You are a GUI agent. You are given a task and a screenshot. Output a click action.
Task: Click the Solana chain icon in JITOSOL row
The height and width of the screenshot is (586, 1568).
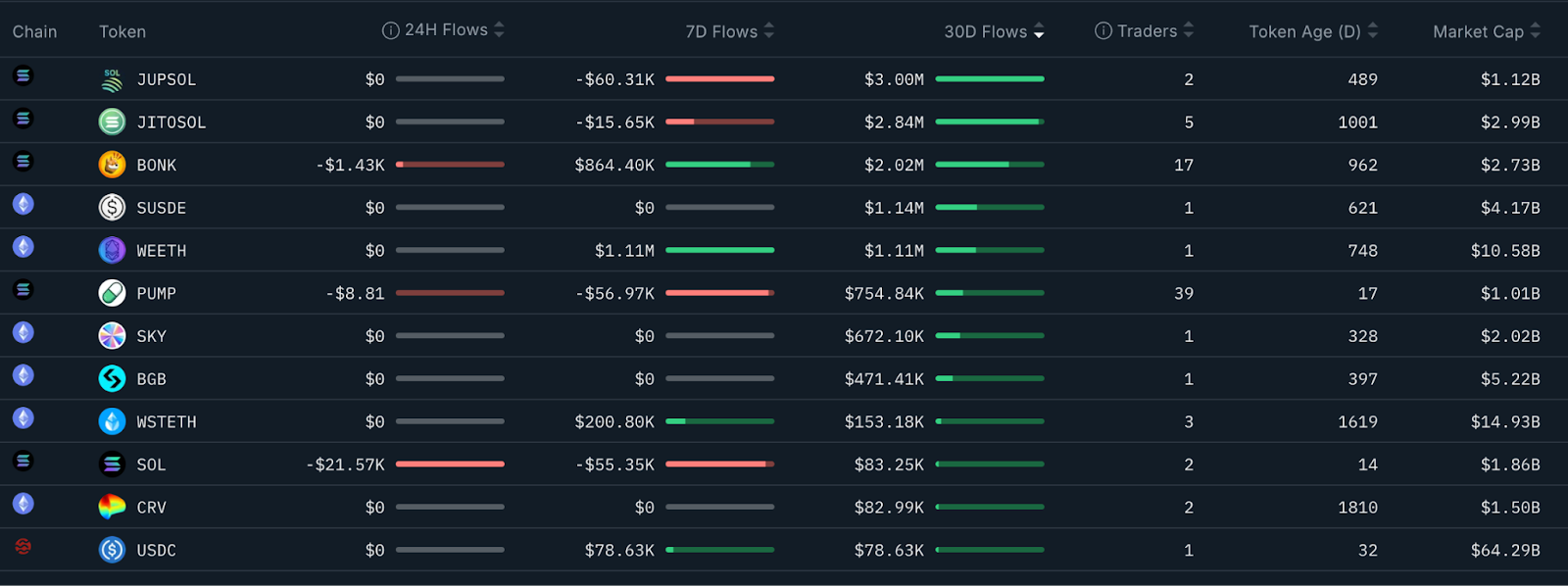[24, 119]
